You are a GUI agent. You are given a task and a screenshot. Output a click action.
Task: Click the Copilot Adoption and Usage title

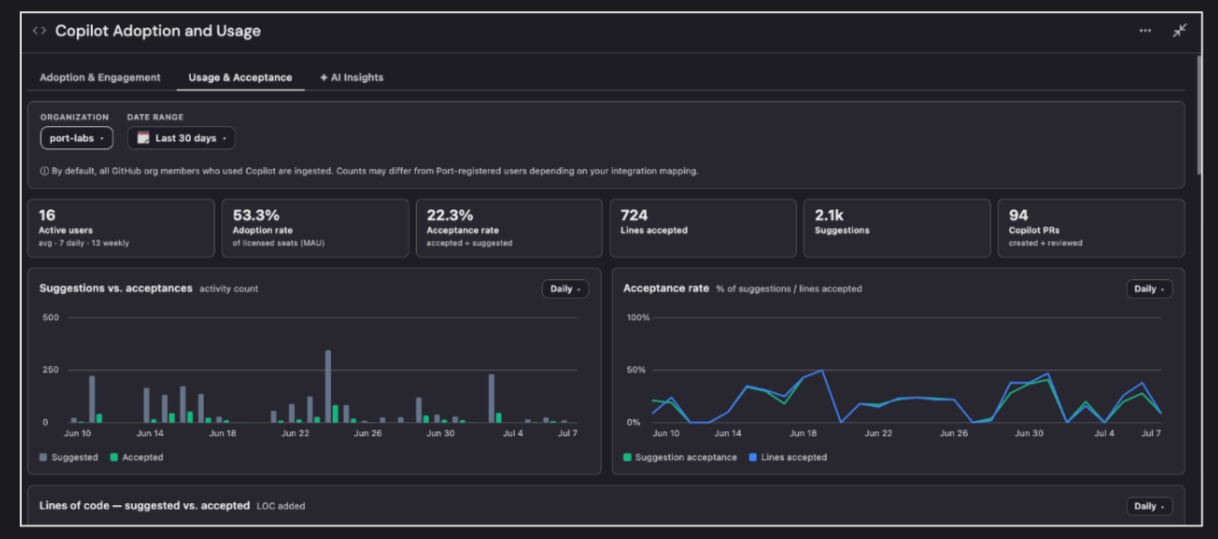tap(158, 31)
